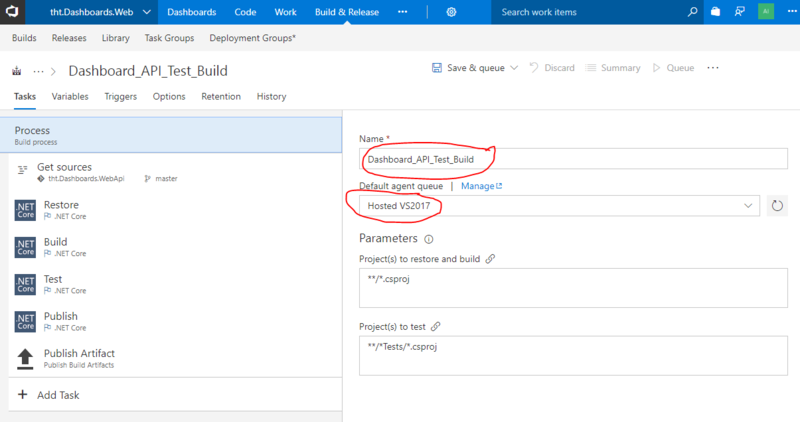Viewport: 800px width, 422px height.
Task: Switch to the Tasks tab
Action: (24, 96)
